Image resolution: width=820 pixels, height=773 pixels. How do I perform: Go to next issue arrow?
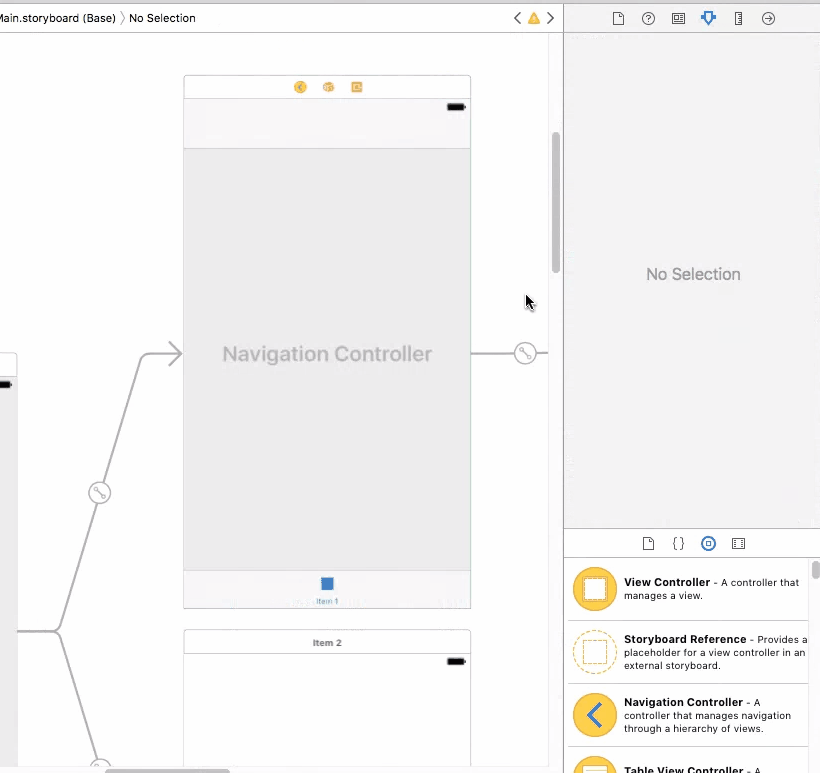pyautogui.click(x=550, y=18)
